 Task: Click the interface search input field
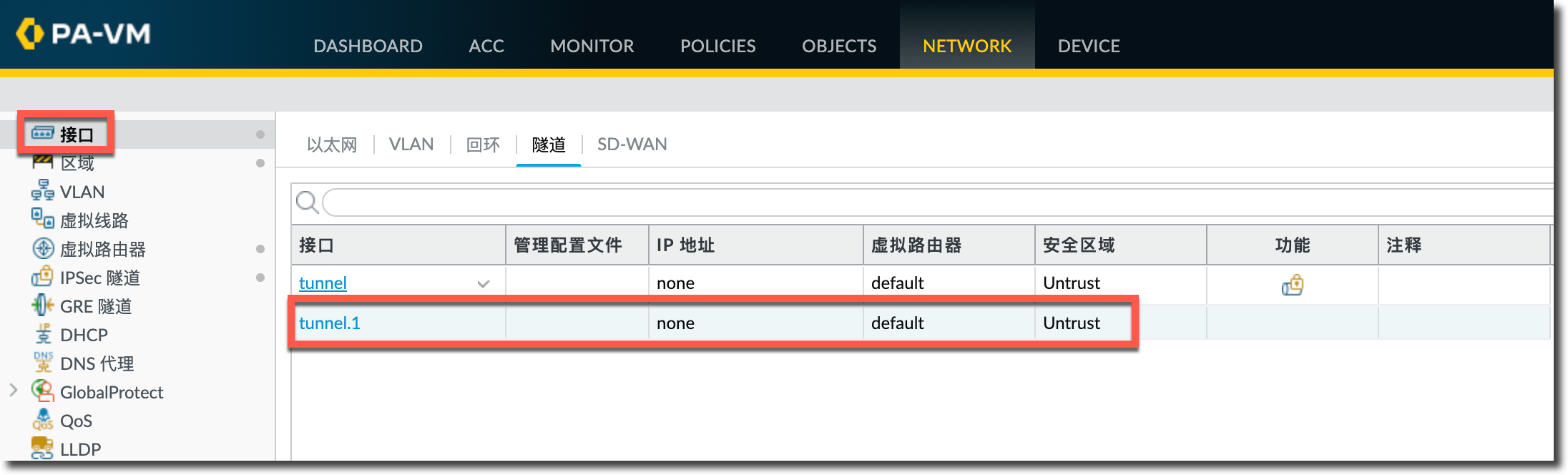coord(930,202)
